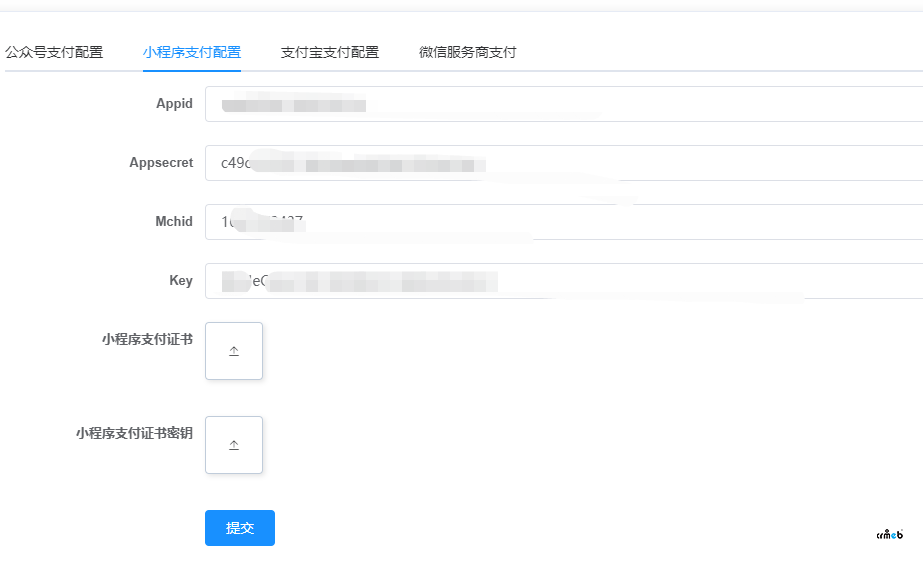Click the Appid input field

[564, 104]
